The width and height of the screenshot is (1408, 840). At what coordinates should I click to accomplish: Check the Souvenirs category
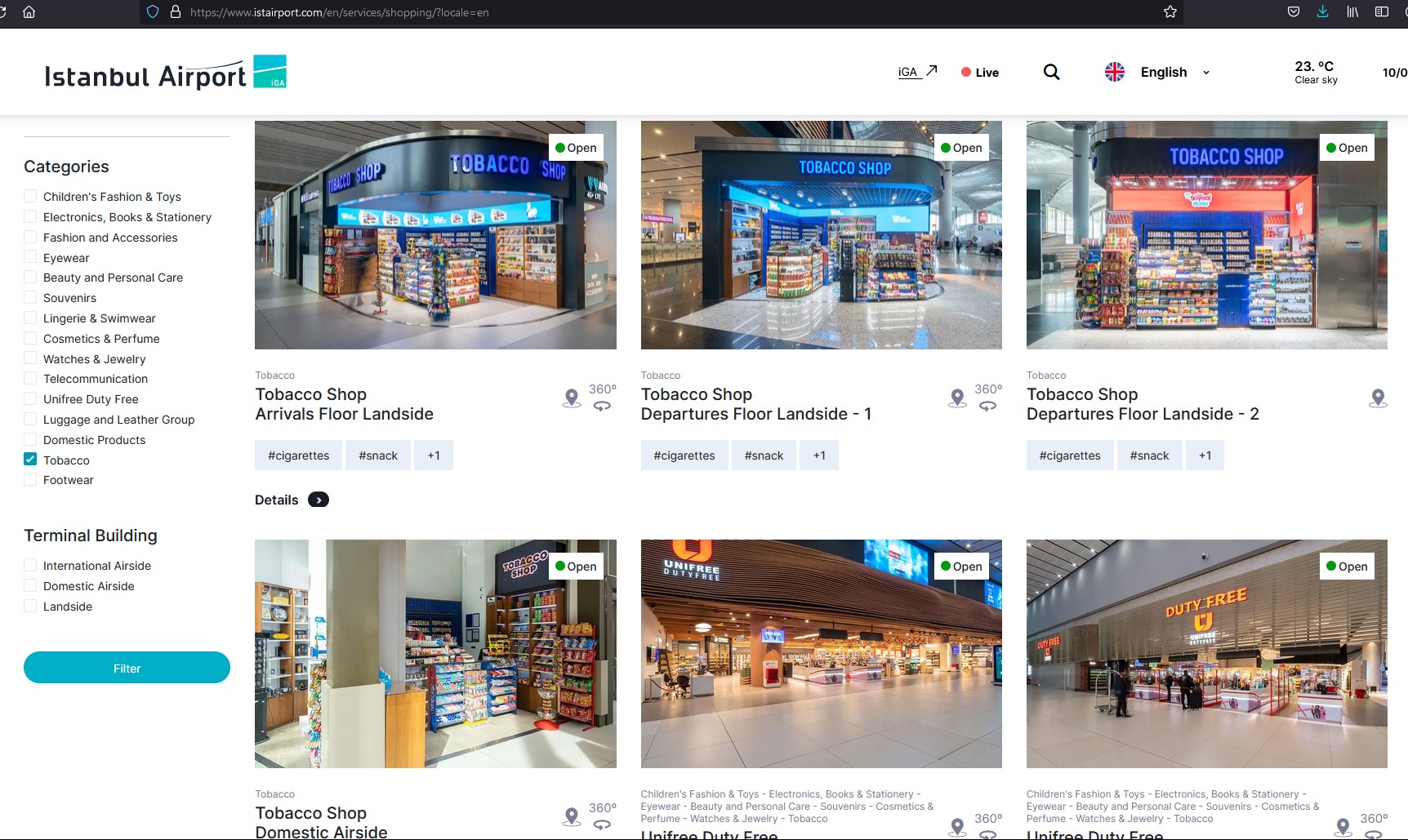pyautogui.click(x=30, y=297)
